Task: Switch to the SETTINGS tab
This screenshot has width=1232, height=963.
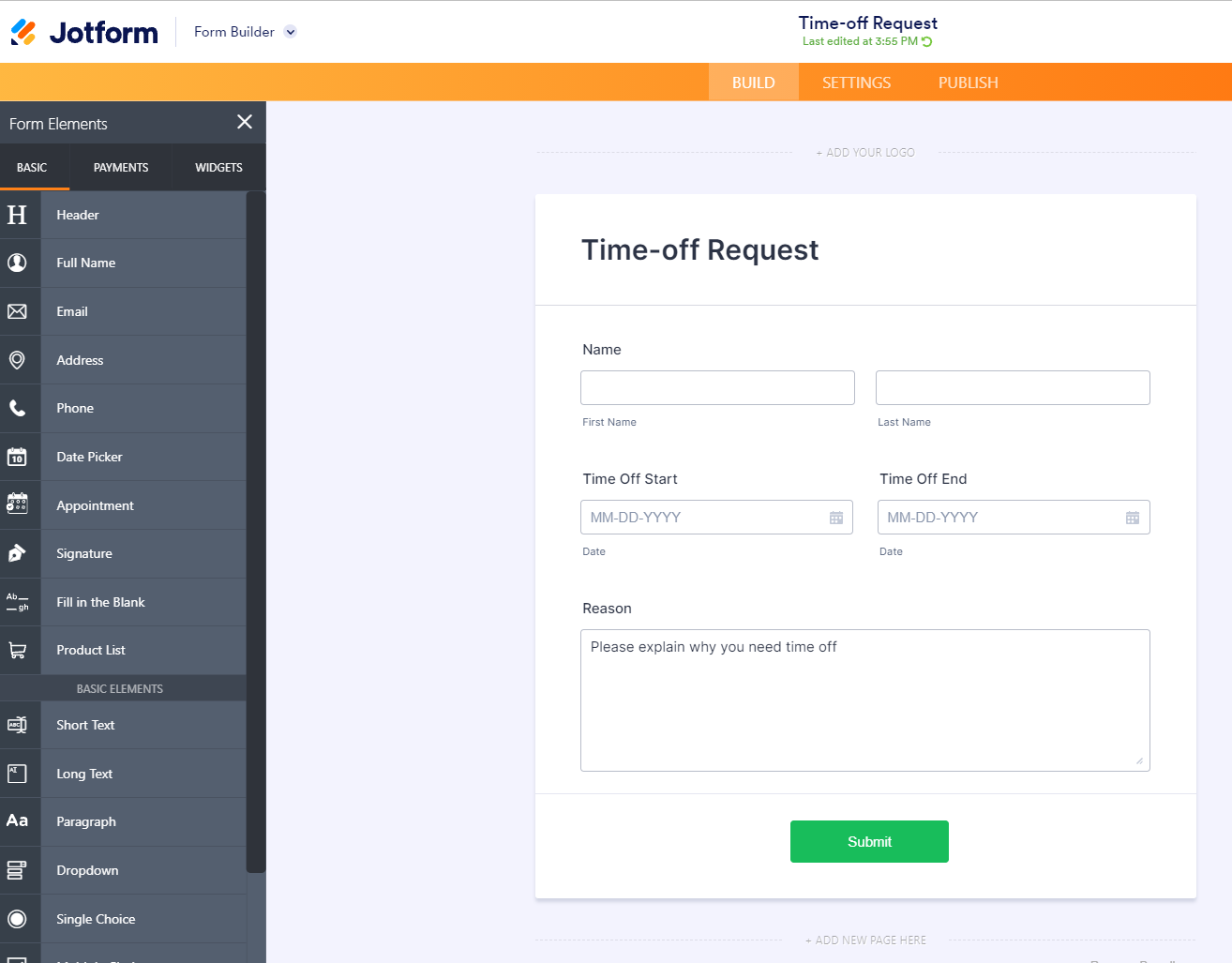Action: (854, 82)
